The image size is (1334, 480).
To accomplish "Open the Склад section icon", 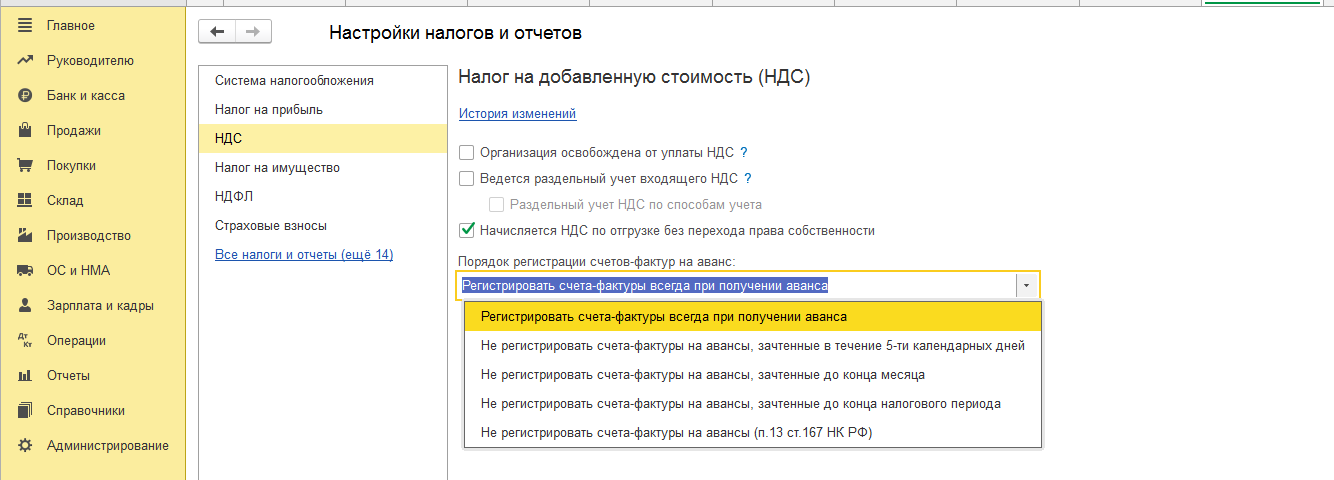I will pos(26,201).
